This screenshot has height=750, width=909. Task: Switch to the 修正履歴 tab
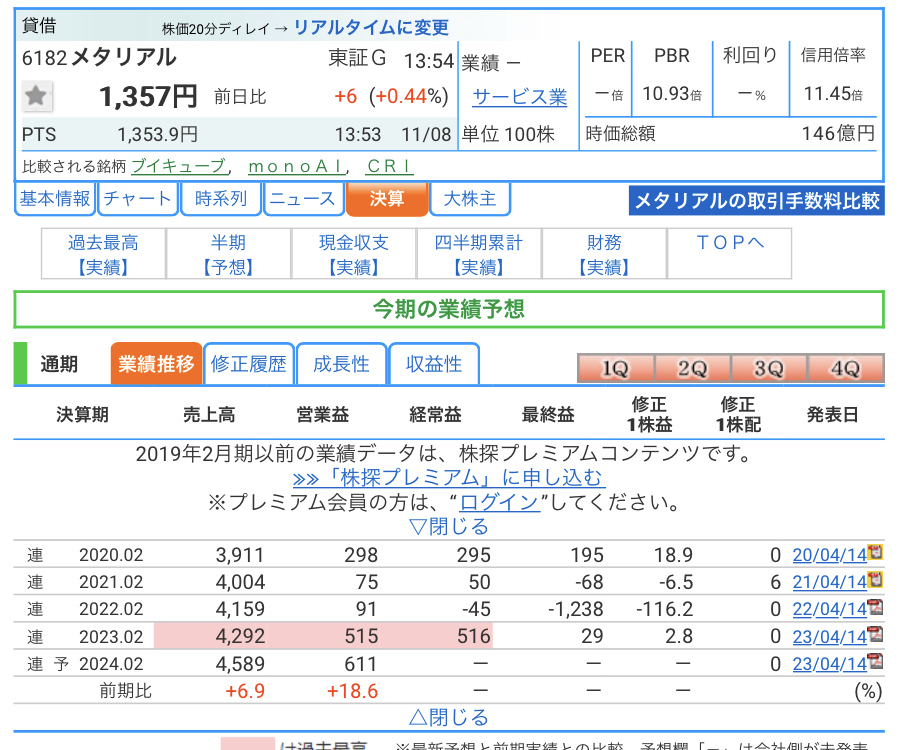point(249,364)
